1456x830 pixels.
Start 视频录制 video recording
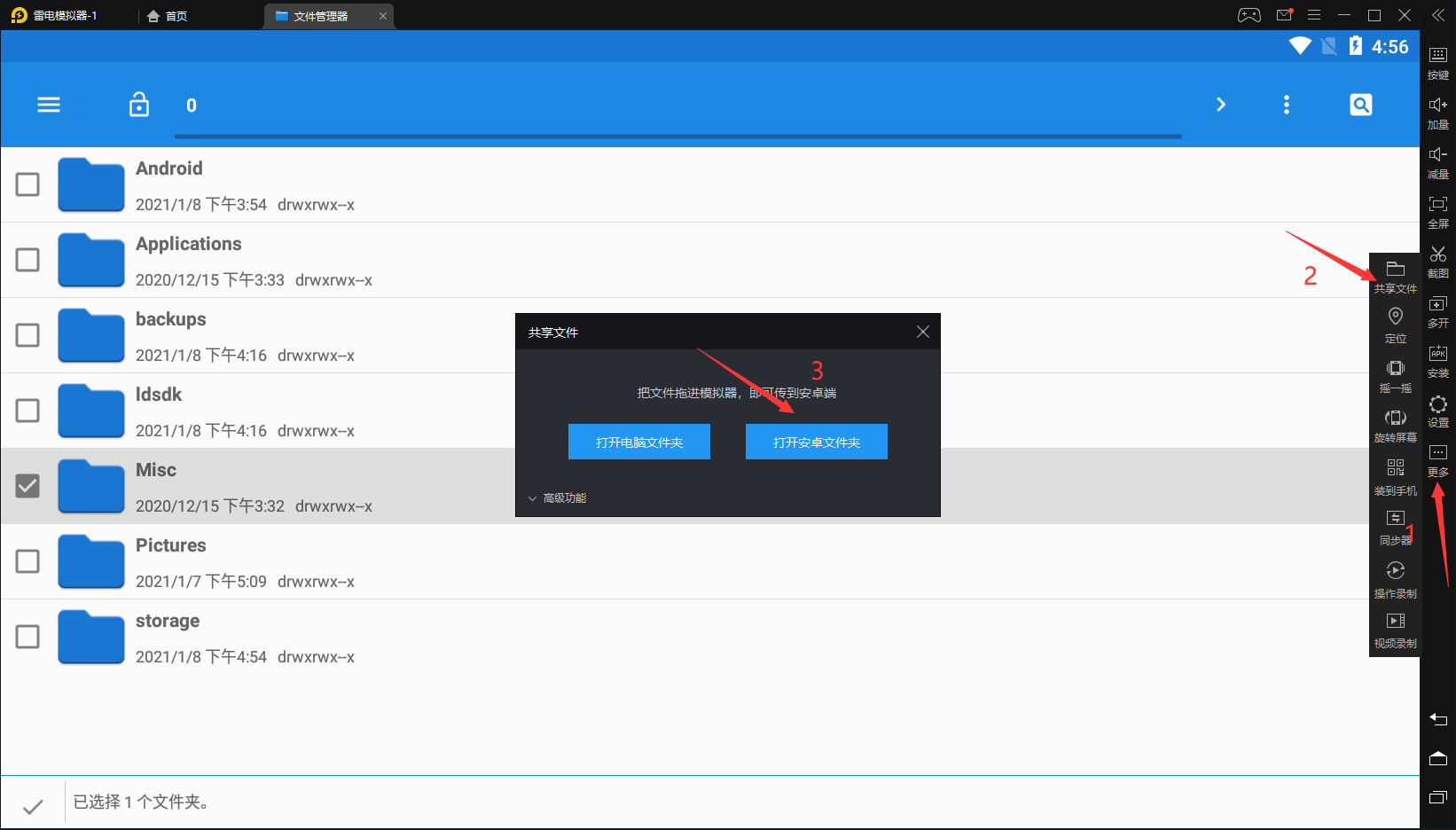tap(1395, 630)
